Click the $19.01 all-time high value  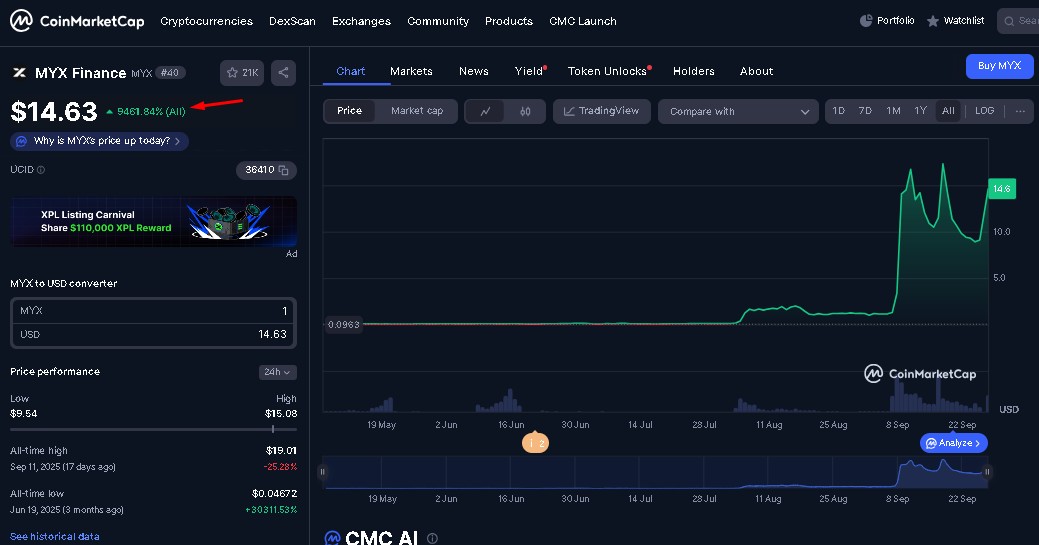coord(281,451)
